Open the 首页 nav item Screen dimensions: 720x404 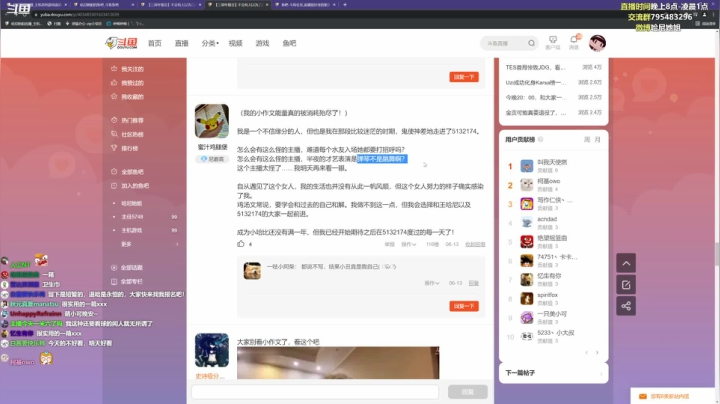[x=155, y=43]
